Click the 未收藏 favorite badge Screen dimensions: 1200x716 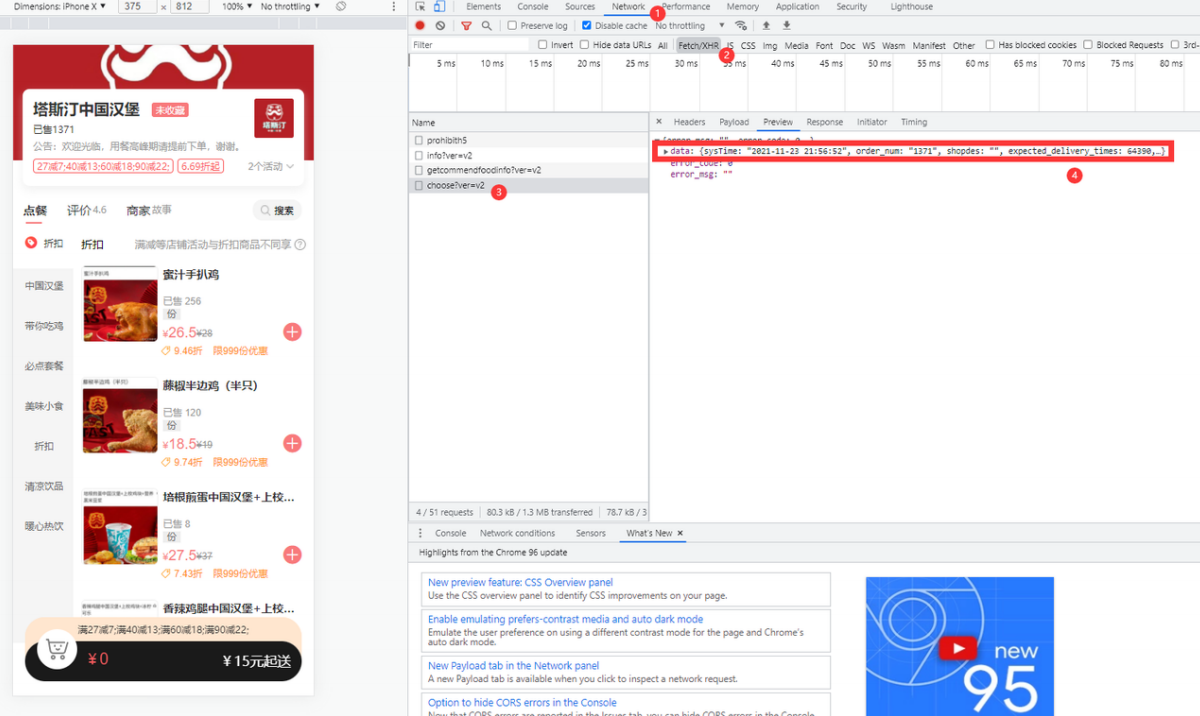click(170, 110)
